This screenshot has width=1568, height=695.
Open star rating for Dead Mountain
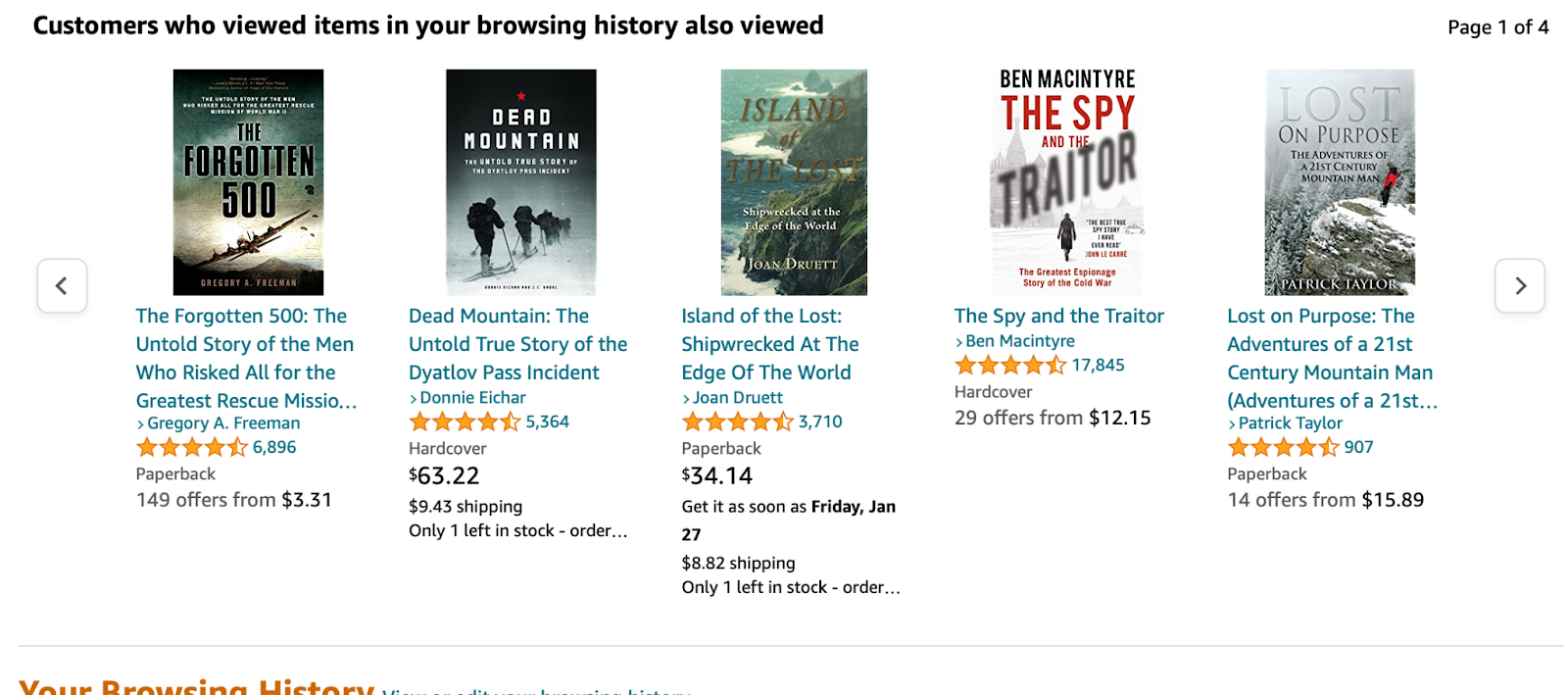click(x=465, y=422)
